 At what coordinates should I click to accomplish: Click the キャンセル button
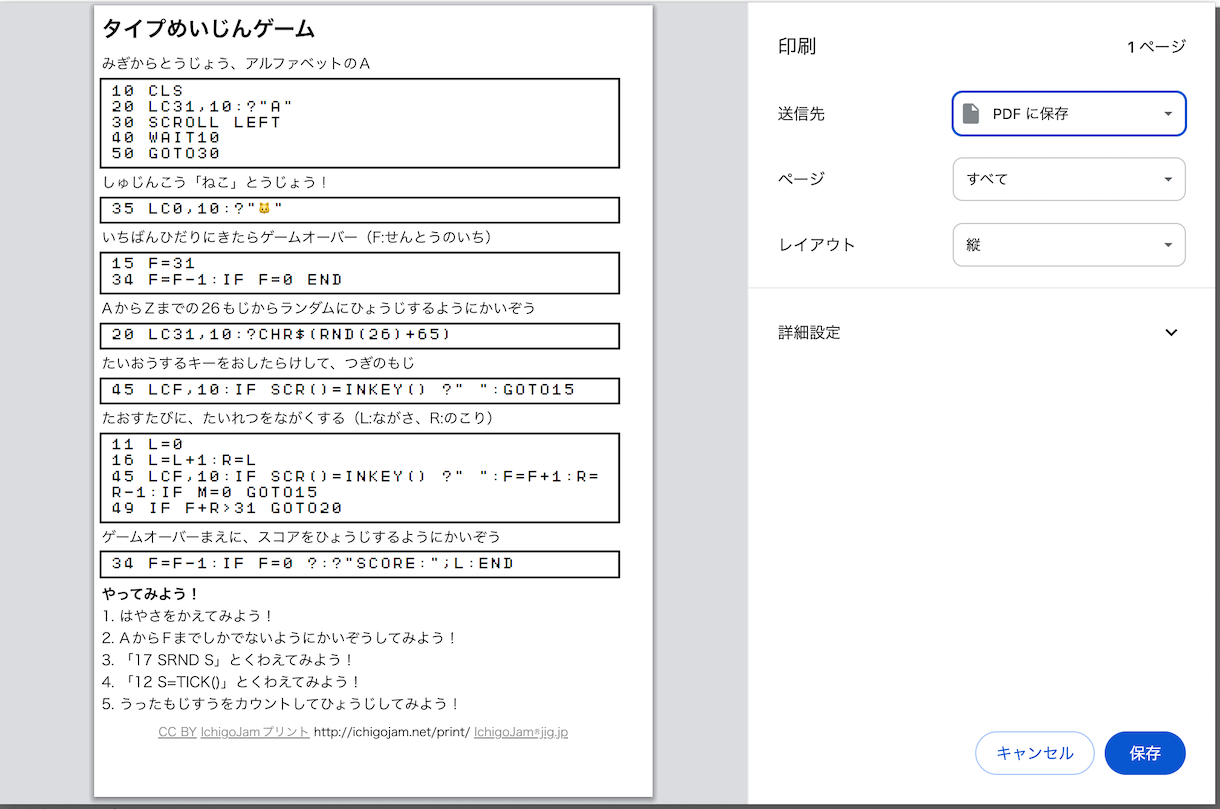coord(1035,754)
